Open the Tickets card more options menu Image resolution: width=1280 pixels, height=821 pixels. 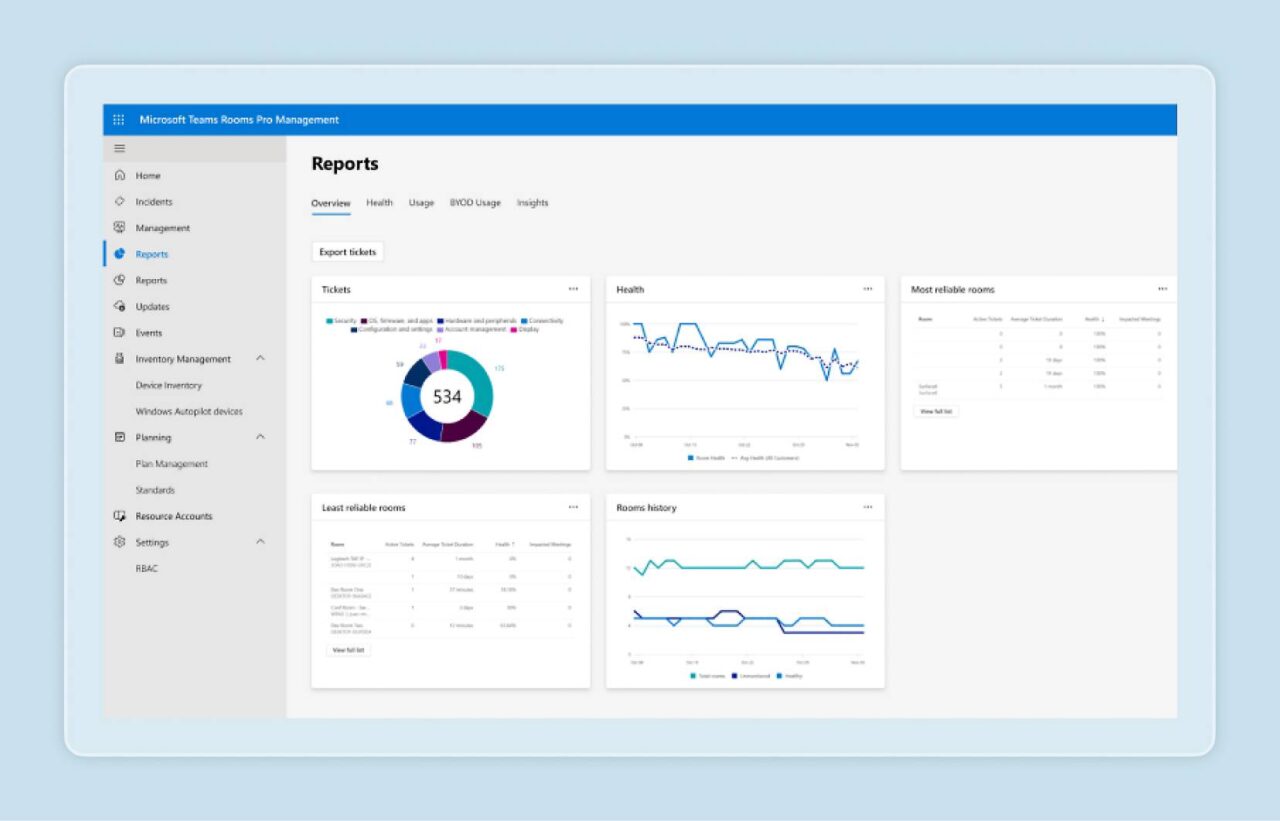[x=573, y=289]
